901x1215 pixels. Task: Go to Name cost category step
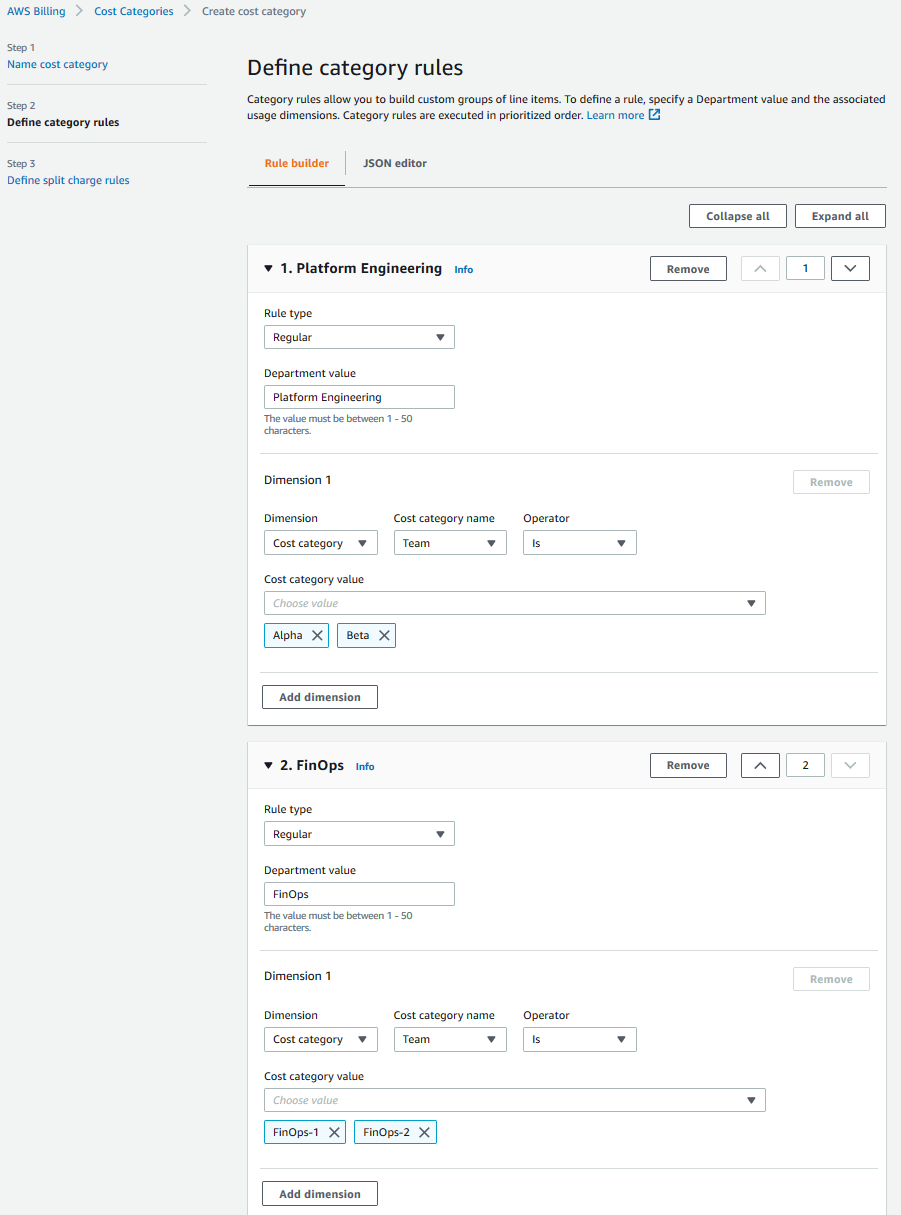click(57, 64)
